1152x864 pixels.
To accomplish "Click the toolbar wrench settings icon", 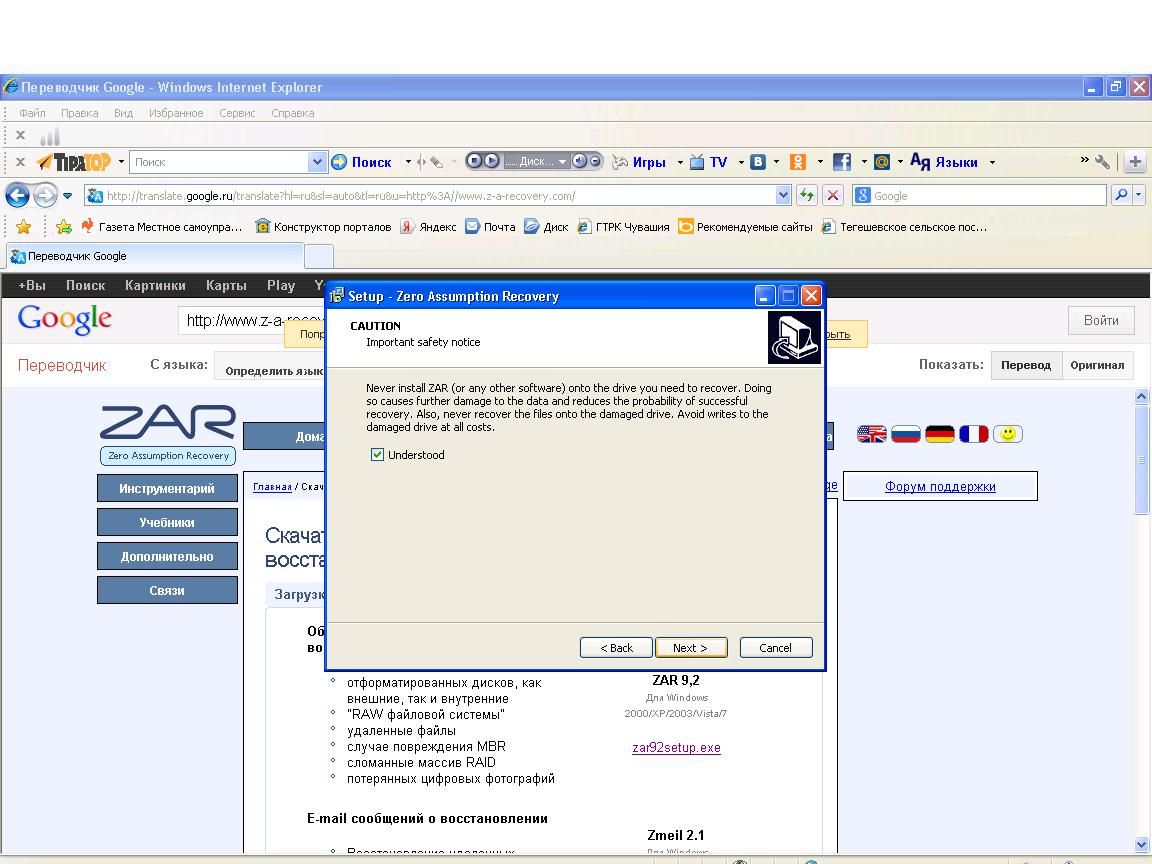I will tap(1102, 162).
